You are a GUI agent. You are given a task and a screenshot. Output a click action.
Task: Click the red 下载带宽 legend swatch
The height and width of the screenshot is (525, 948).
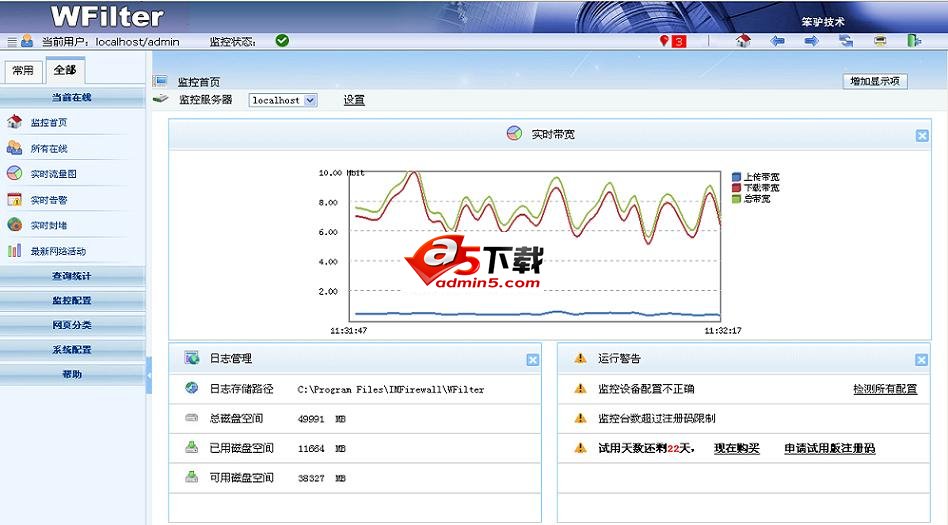(736, 188)
